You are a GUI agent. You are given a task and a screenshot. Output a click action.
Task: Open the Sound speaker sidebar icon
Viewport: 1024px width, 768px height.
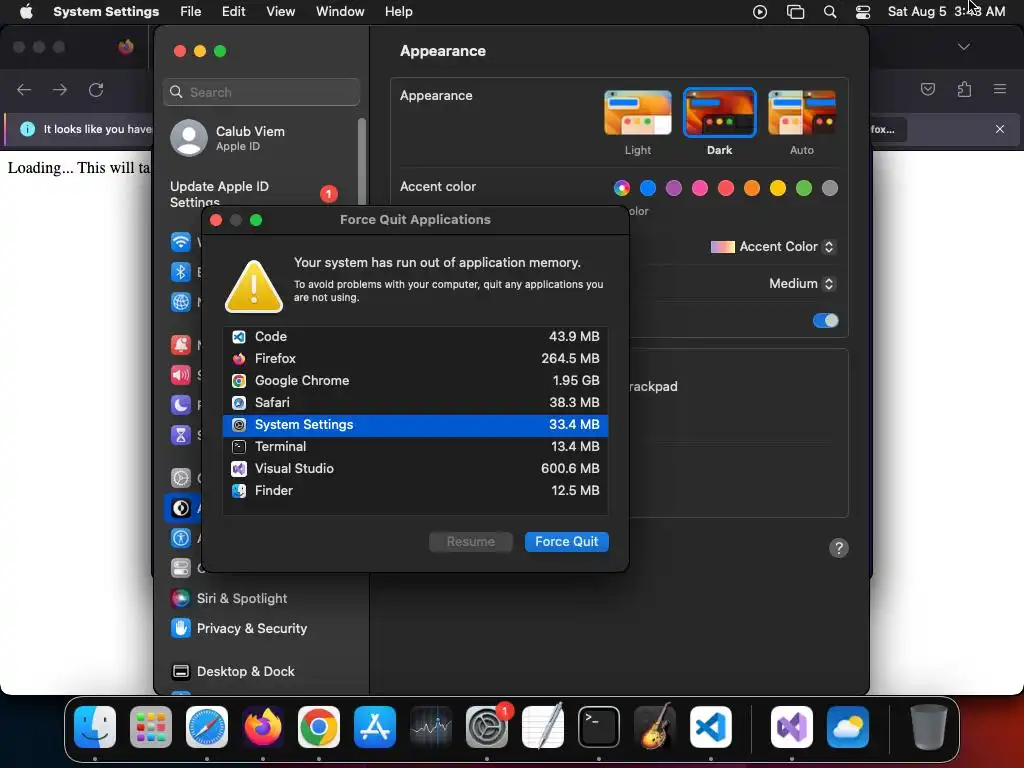click(x=181, y=375)
